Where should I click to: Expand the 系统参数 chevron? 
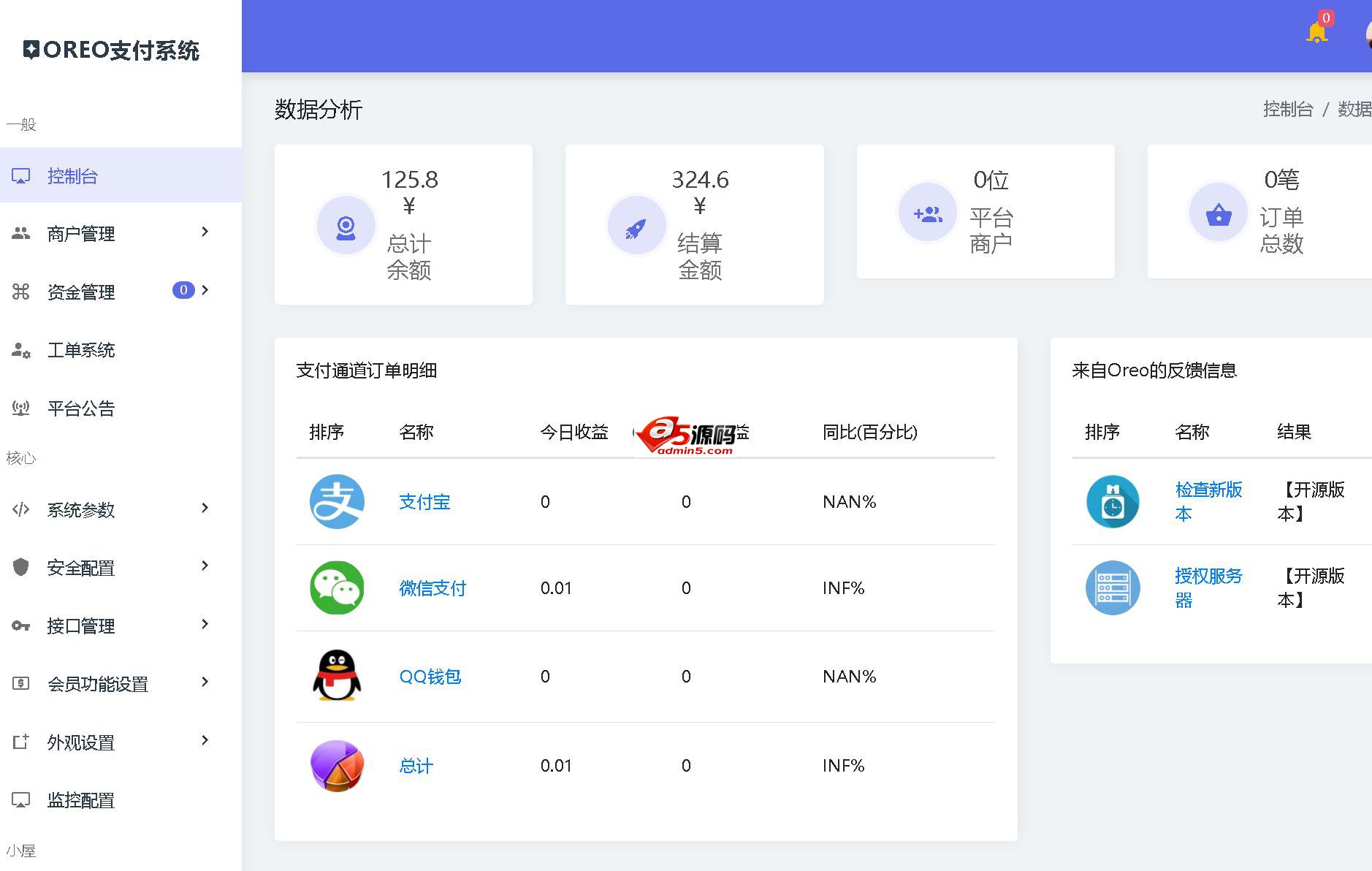coord(205,508)
